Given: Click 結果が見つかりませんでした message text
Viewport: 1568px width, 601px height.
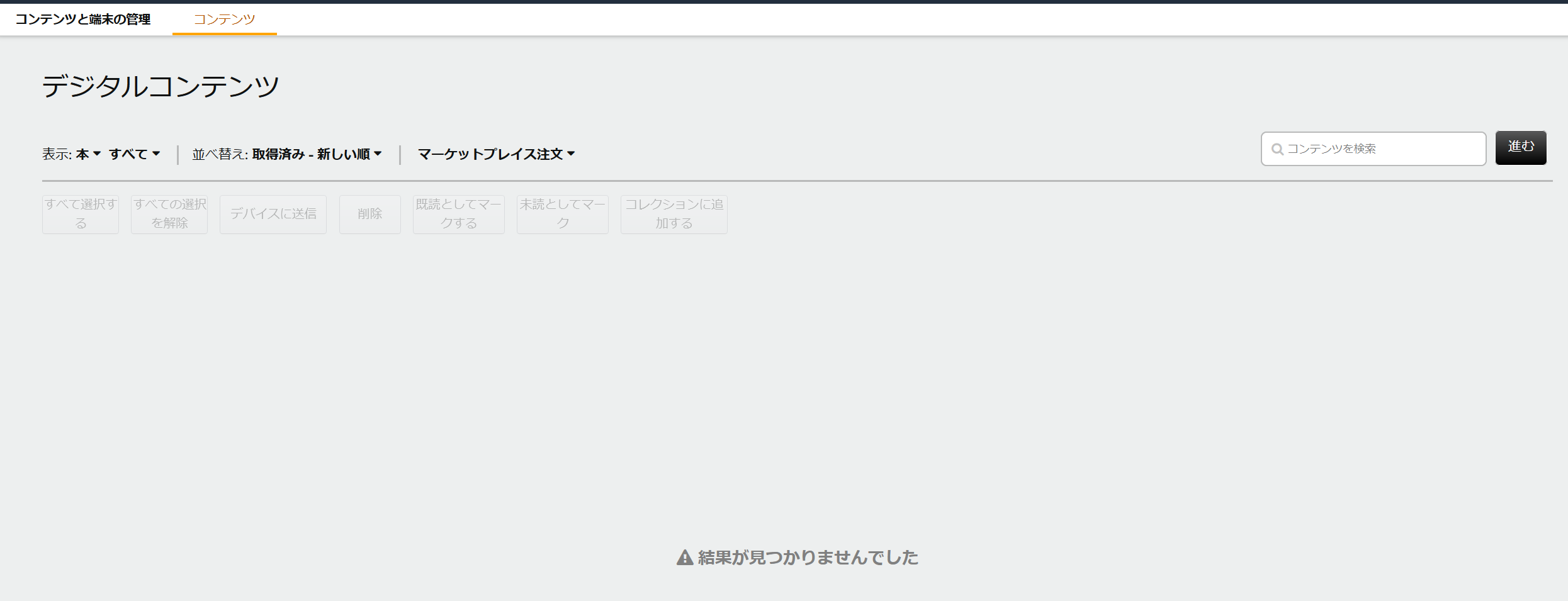Looking at the screenshot, I should (x=808, y=558).
